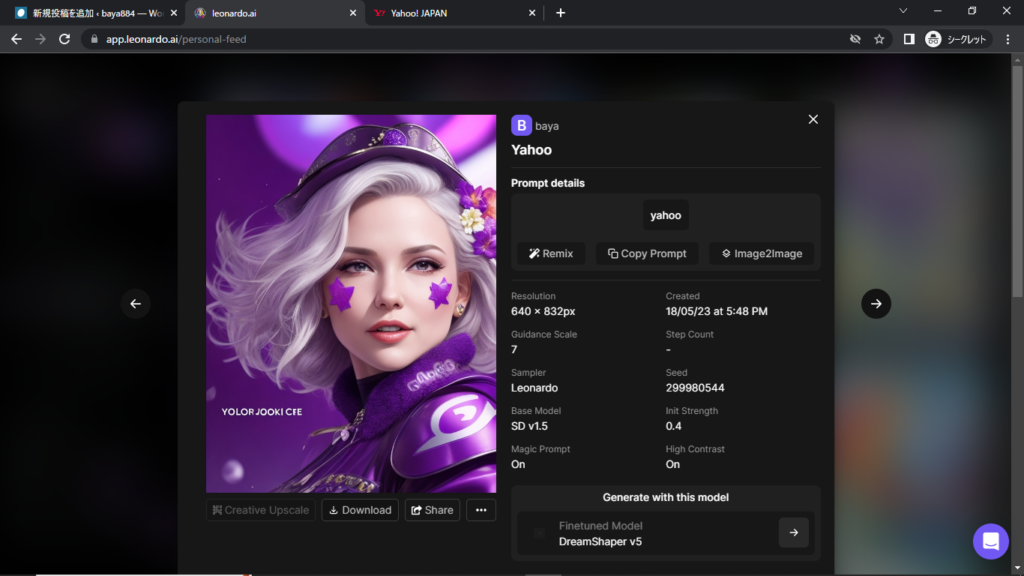Click the generated purple portrait image

click(351, 303)
